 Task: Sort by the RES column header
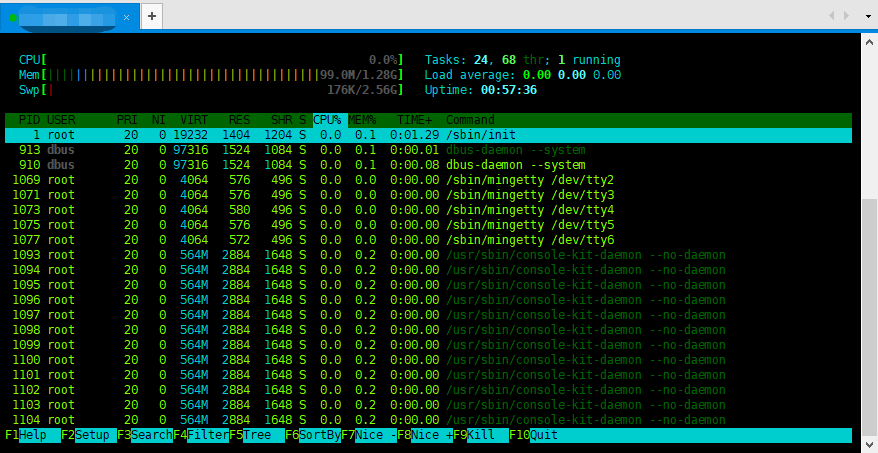point(239,120)
